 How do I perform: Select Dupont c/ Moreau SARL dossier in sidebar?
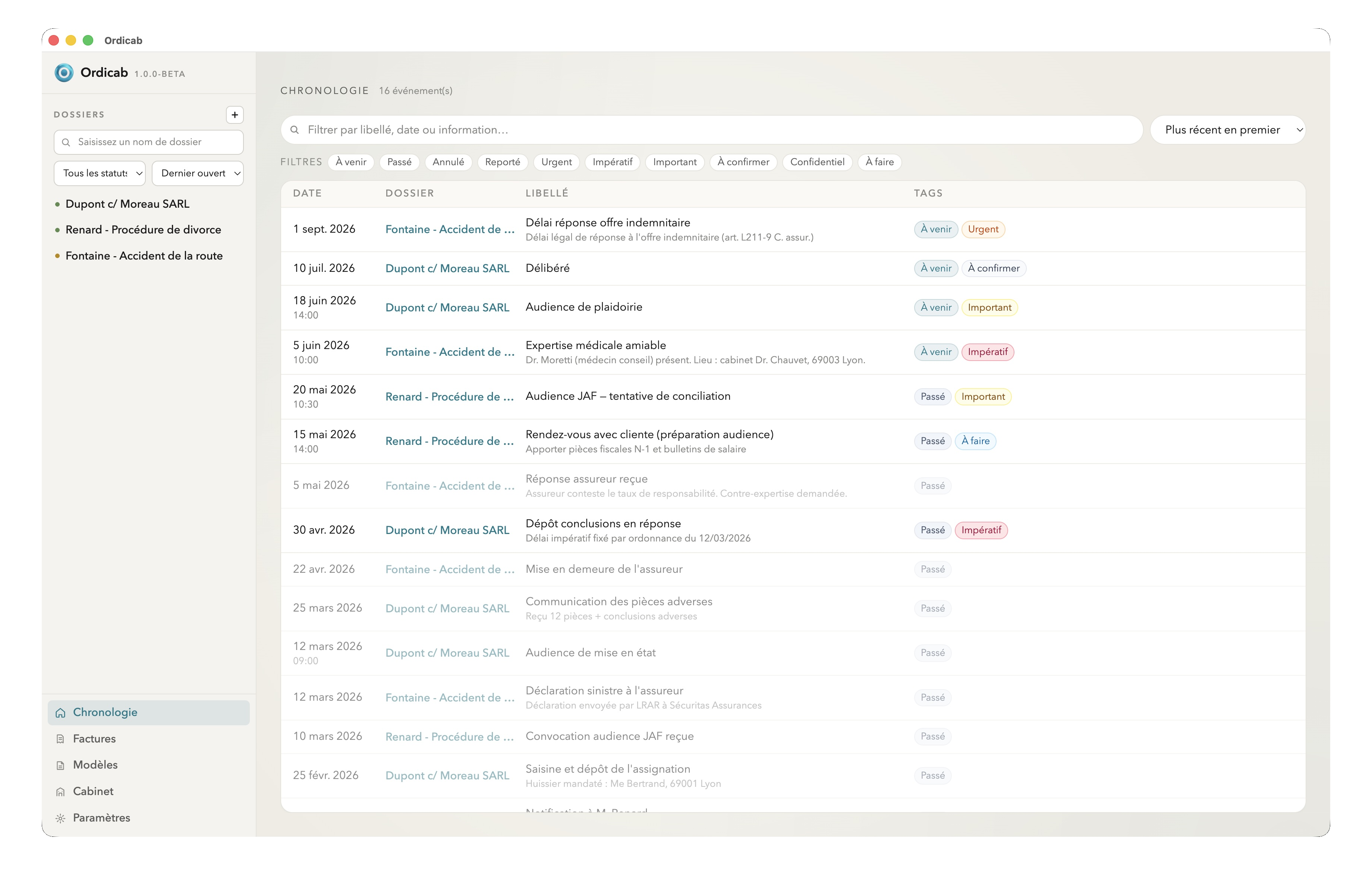click(x=128, y=204)
